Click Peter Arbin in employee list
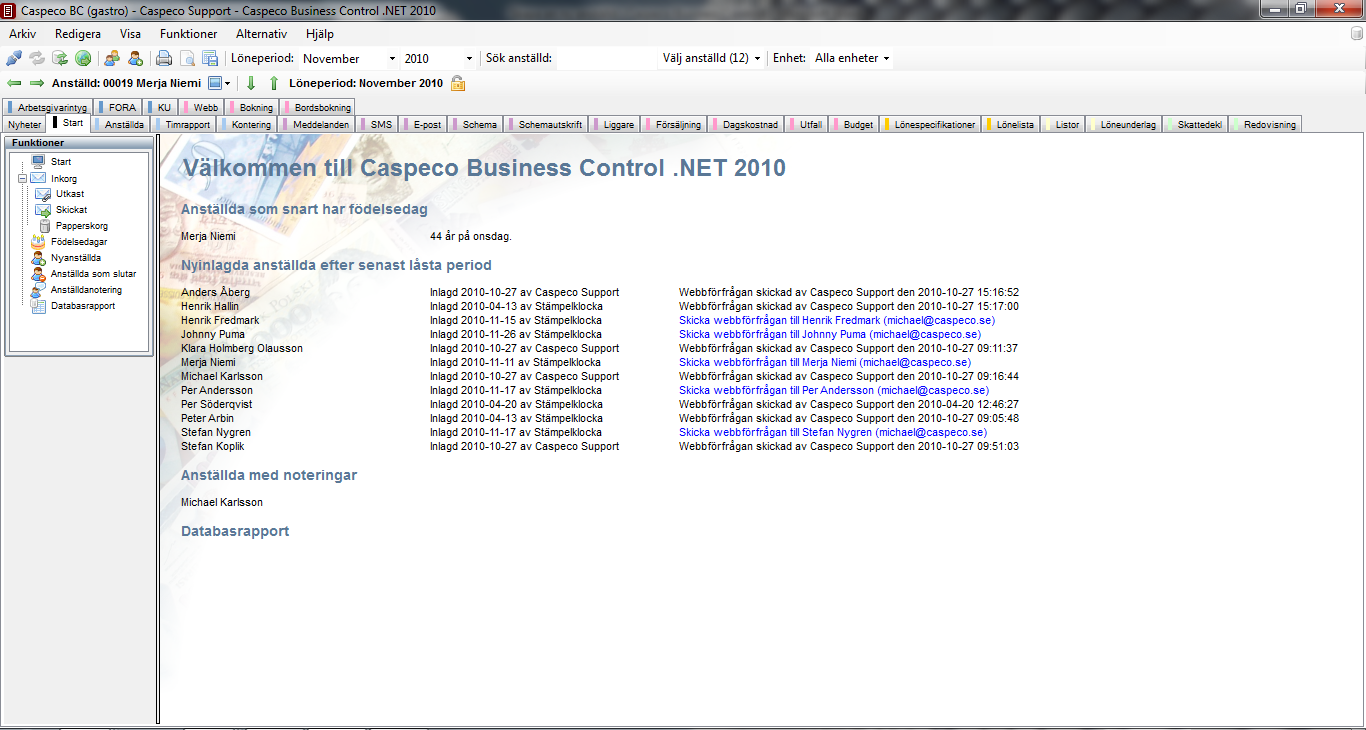Screen dimensions: 1366x730 tap(207, 418)
